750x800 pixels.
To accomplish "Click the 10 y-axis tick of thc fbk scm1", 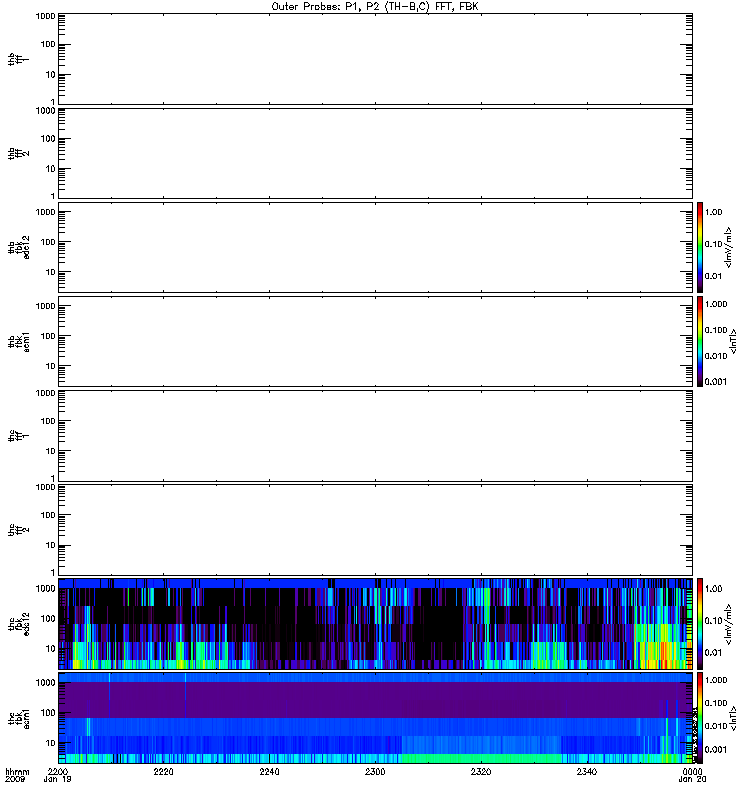I will [x=51, y=743].
